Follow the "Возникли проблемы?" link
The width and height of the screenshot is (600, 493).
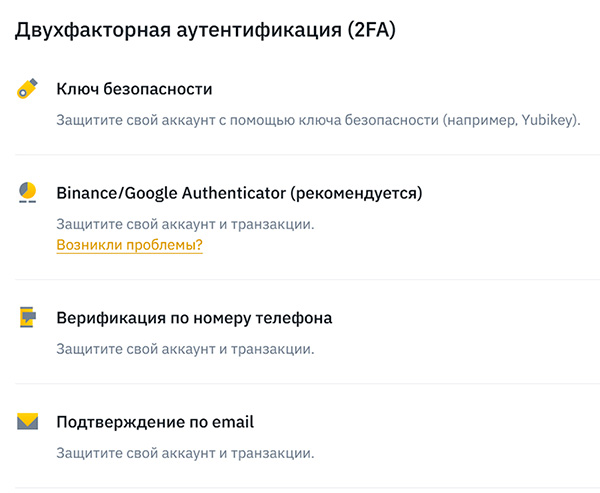[x=129, y=245]
